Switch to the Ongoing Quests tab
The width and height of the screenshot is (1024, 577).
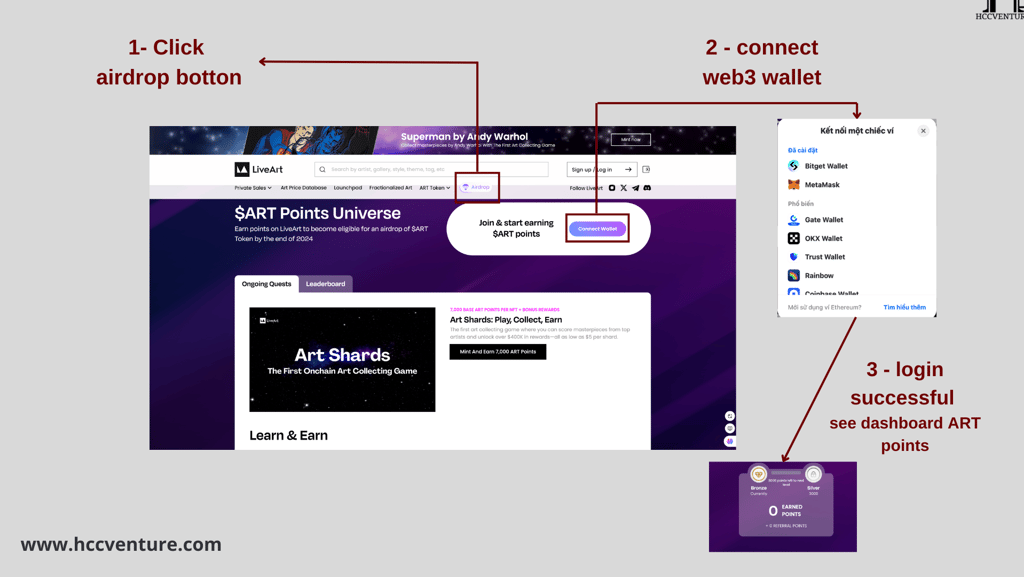pos(266,284)
